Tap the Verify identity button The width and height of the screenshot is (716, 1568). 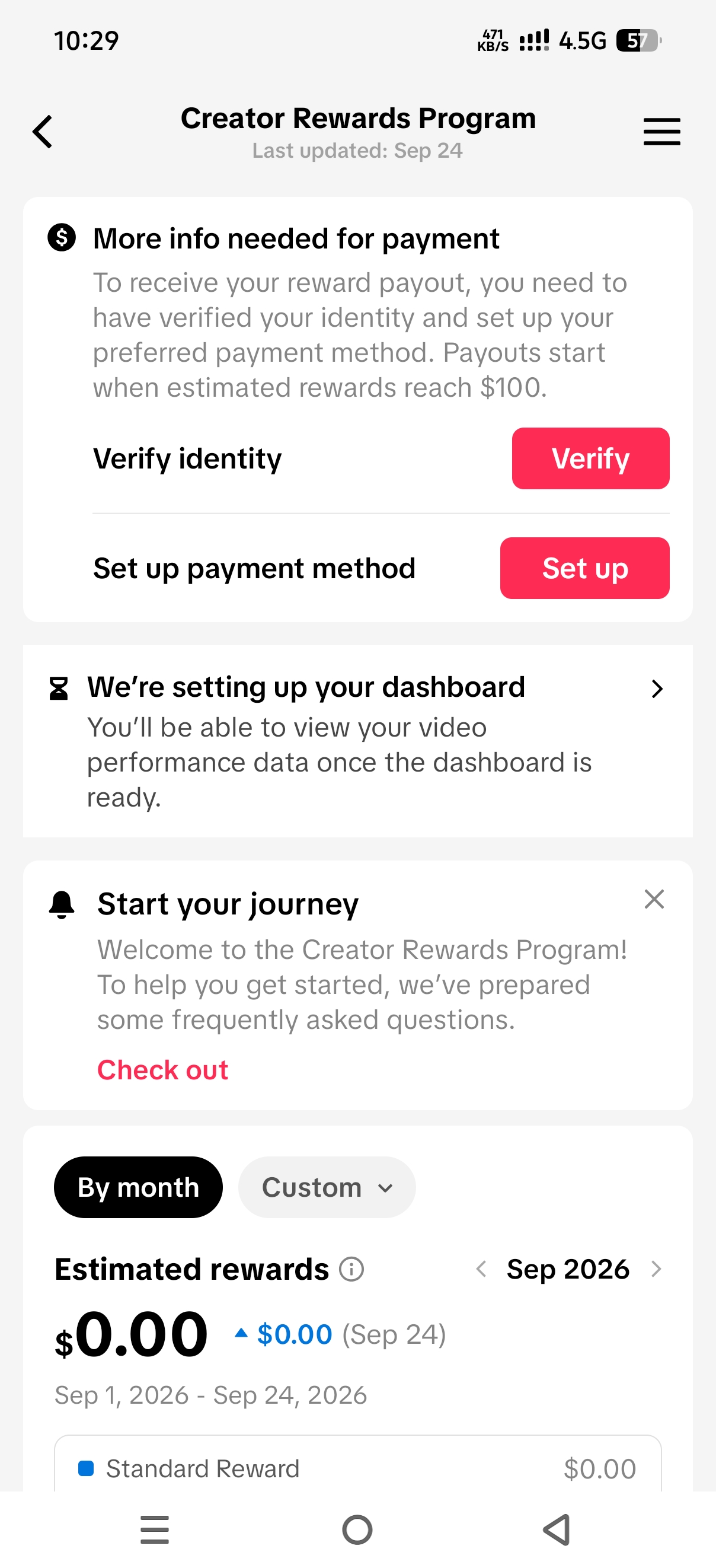click(x=590, y=458)
